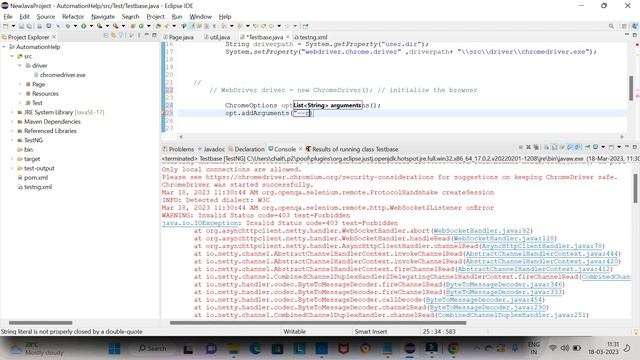
Task: Switch to the util.java editor tab
Action: (x=217, y=37)
